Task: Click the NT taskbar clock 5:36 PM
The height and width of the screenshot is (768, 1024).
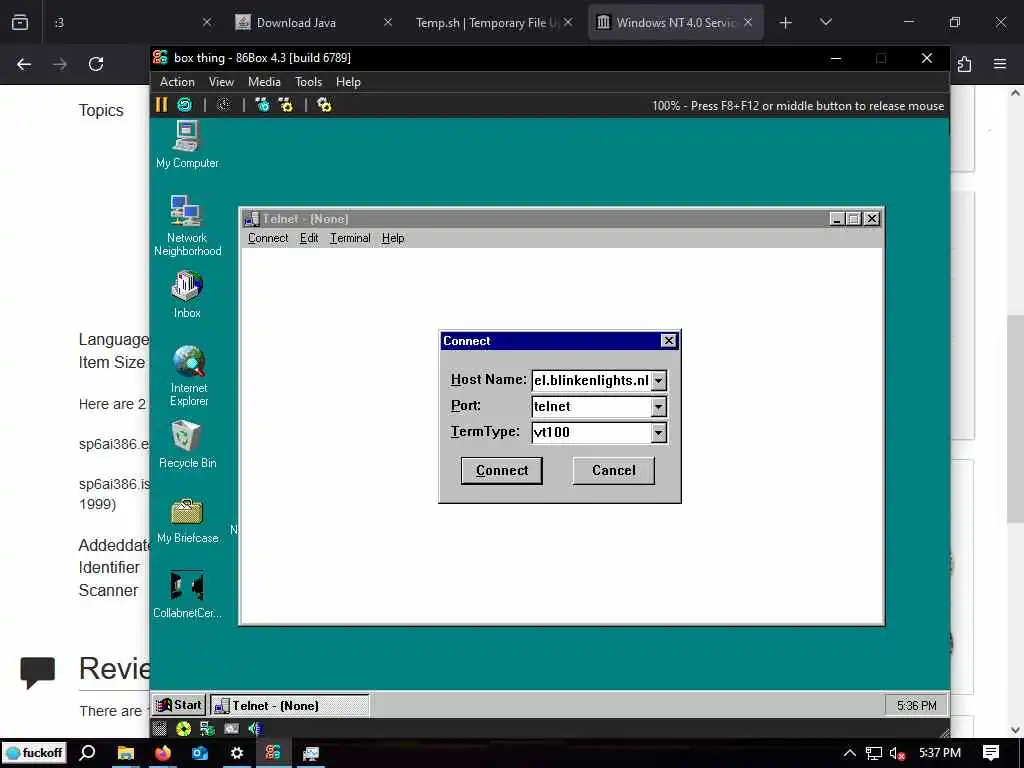Action: pyautogui.click(x=916, y=706)
